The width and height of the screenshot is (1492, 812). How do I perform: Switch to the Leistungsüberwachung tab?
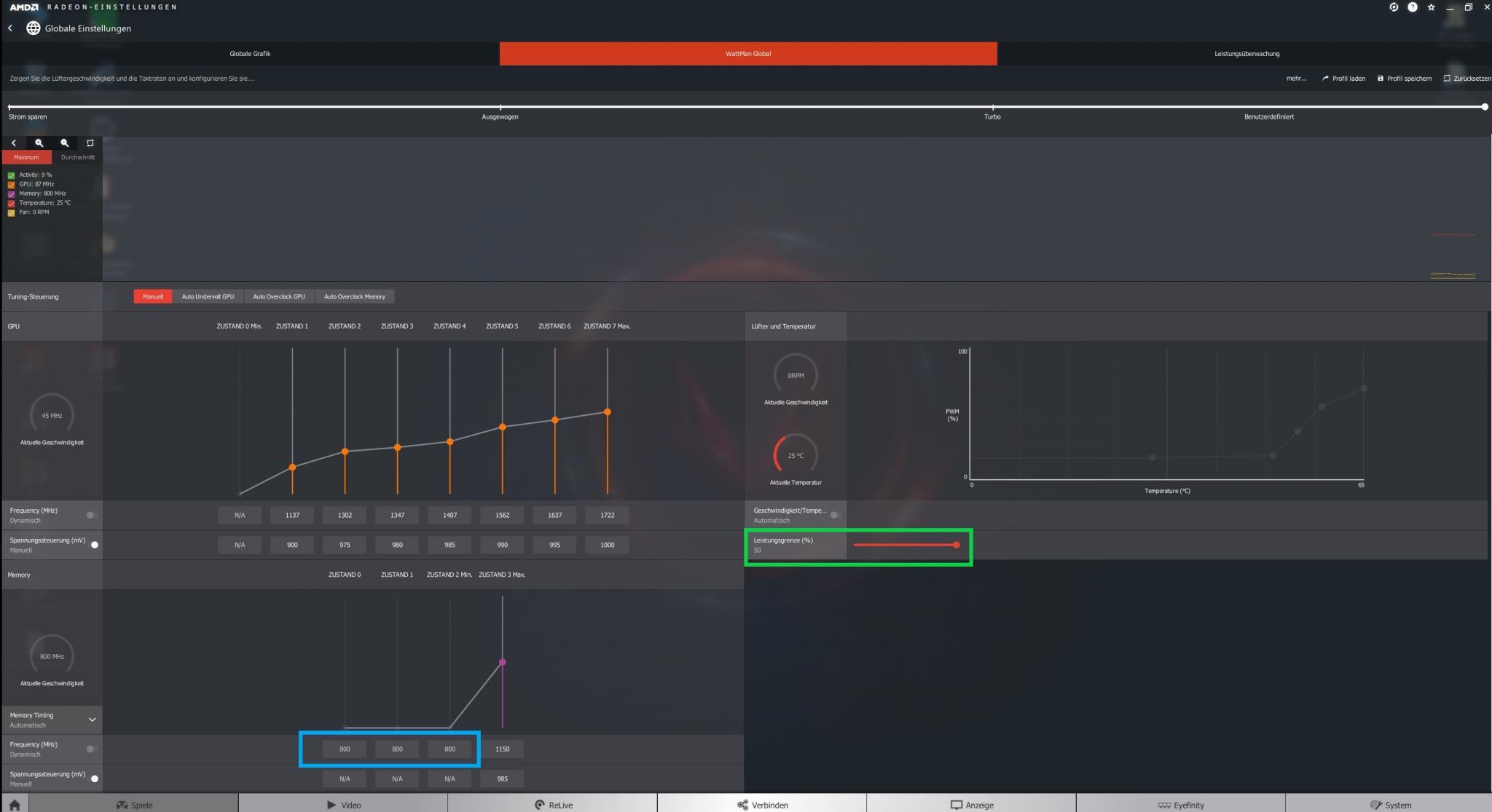coord(1246,54)
